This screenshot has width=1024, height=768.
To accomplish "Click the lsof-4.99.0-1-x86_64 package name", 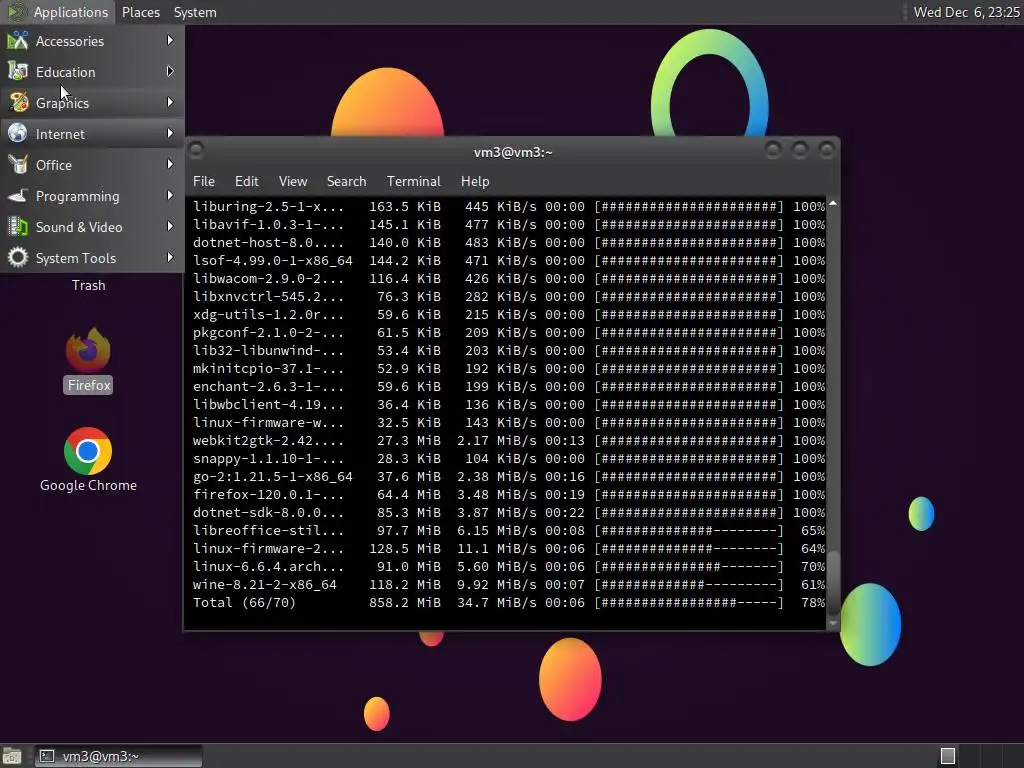I will [x=272, y=261].
